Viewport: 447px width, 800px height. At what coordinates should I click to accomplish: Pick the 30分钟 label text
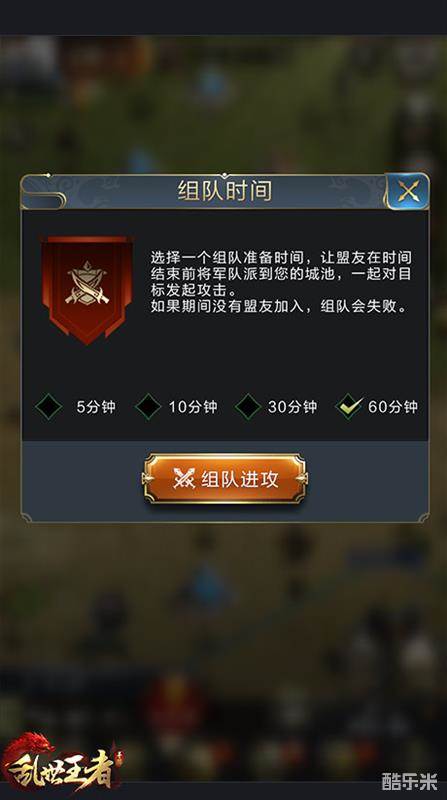pos(292,407)
